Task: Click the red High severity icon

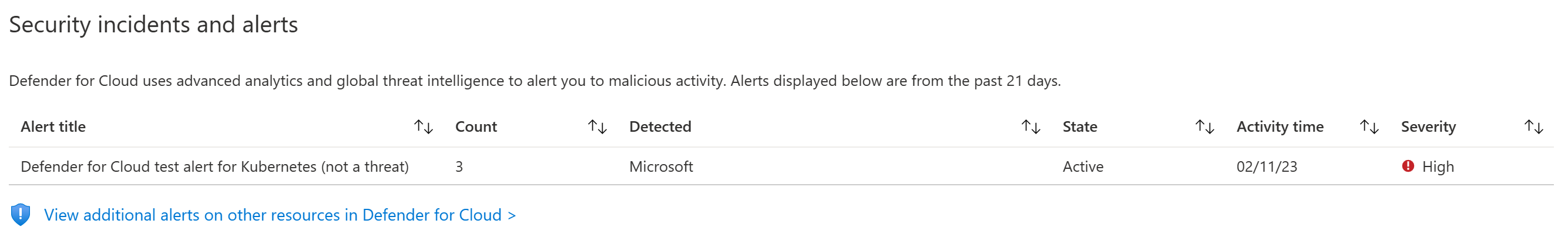Action: tap(1408, 166)
